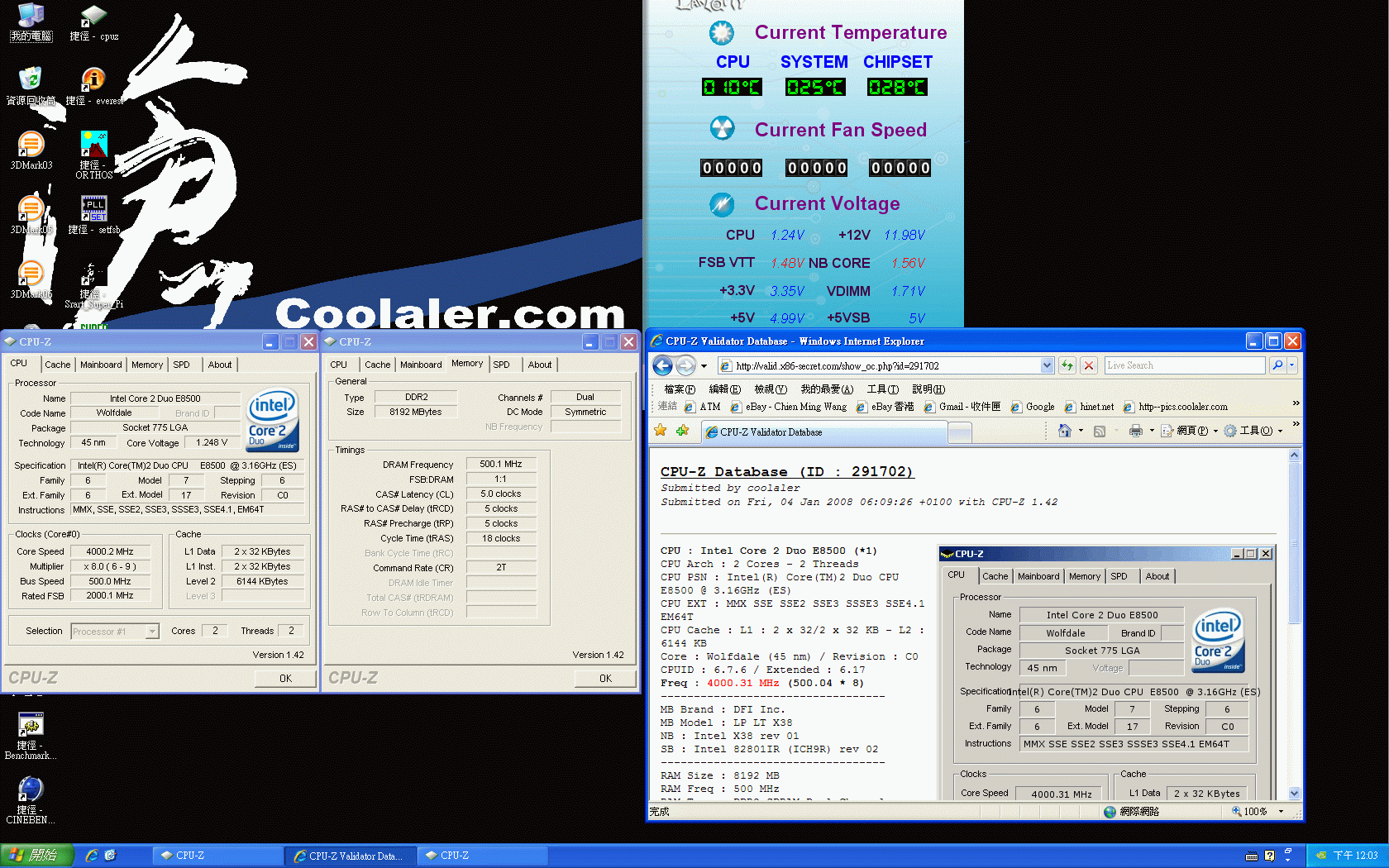This screenshot has height=868, width=1389.
Task: Select the CPU-Z Validator Database browser tab
Action: coord(823,432)
